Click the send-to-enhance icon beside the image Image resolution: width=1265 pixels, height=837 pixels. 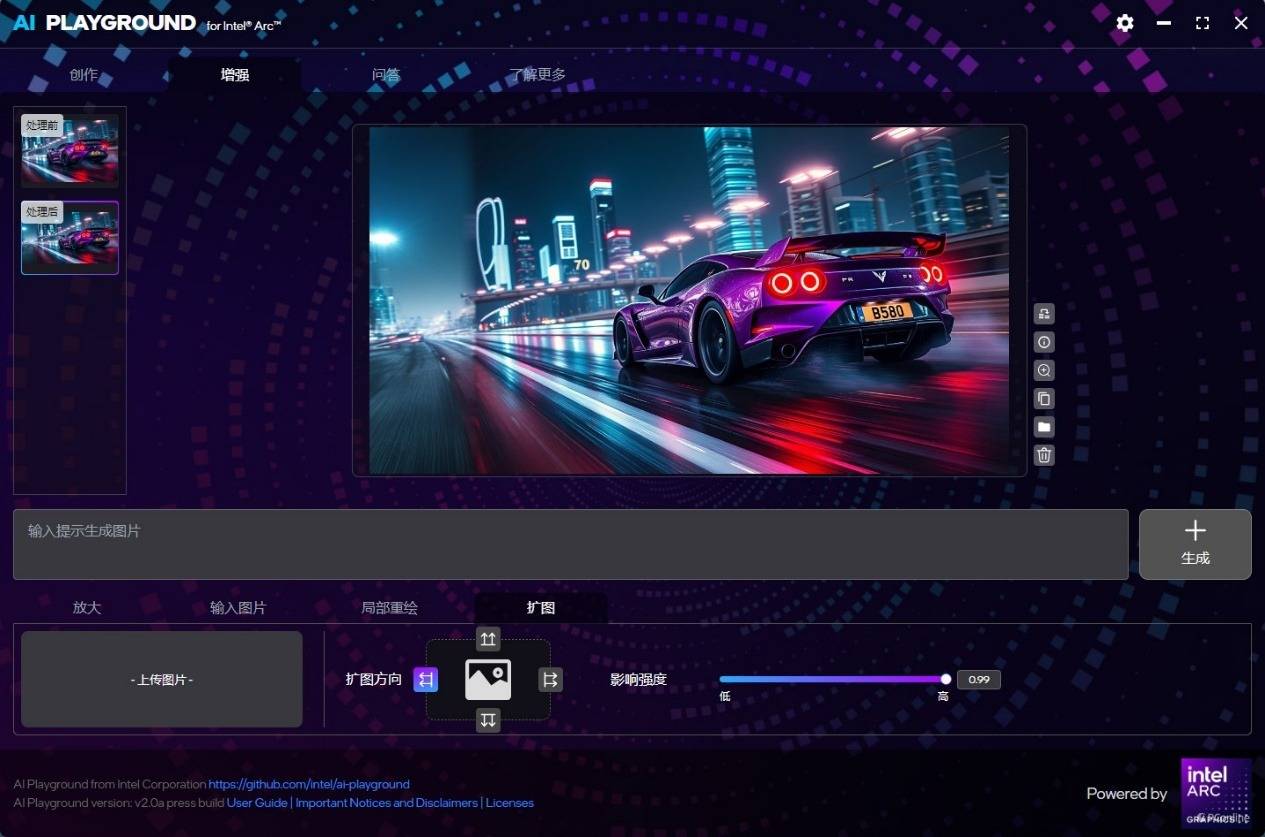pyautogui.click(x=1044, y=314)
